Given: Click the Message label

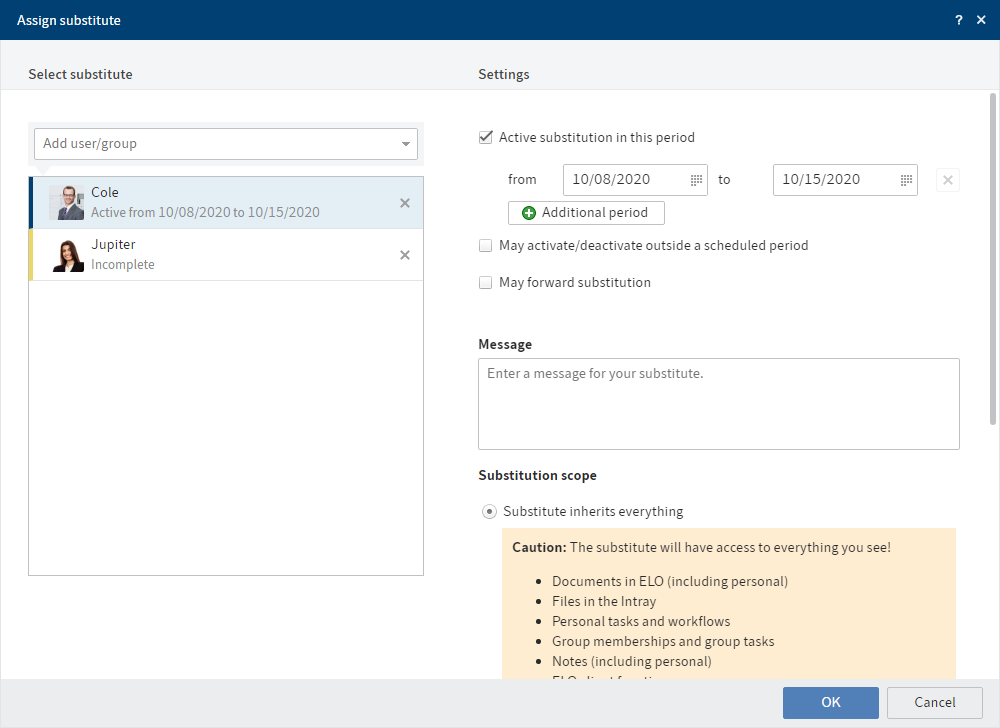Looking at the screenshot, I should click(505, 345).
